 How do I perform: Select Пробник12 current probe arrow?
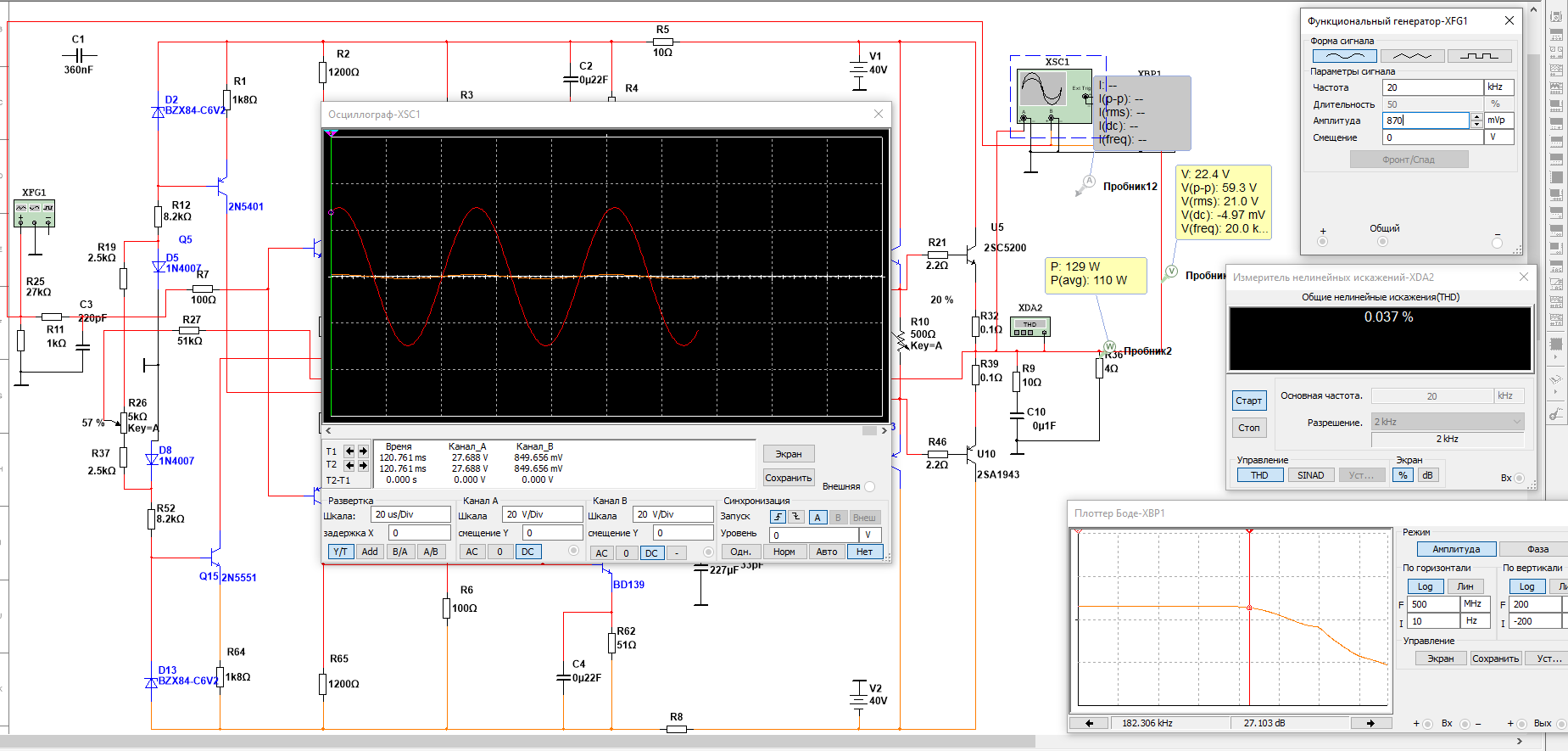[1085, 185]
